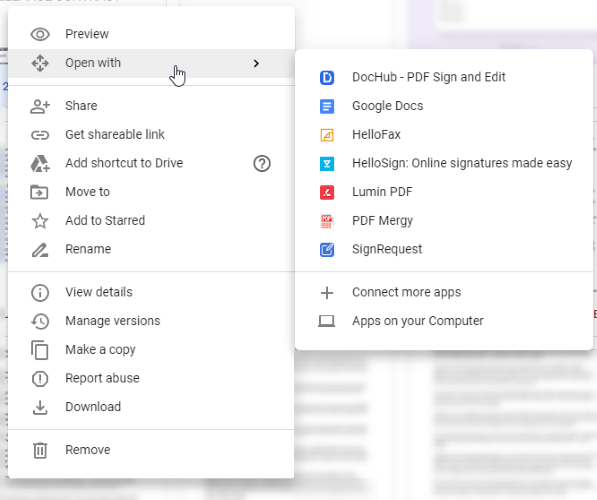Select the Rename entry
This screenshot has height=500, width=597.
coord(151,249)
